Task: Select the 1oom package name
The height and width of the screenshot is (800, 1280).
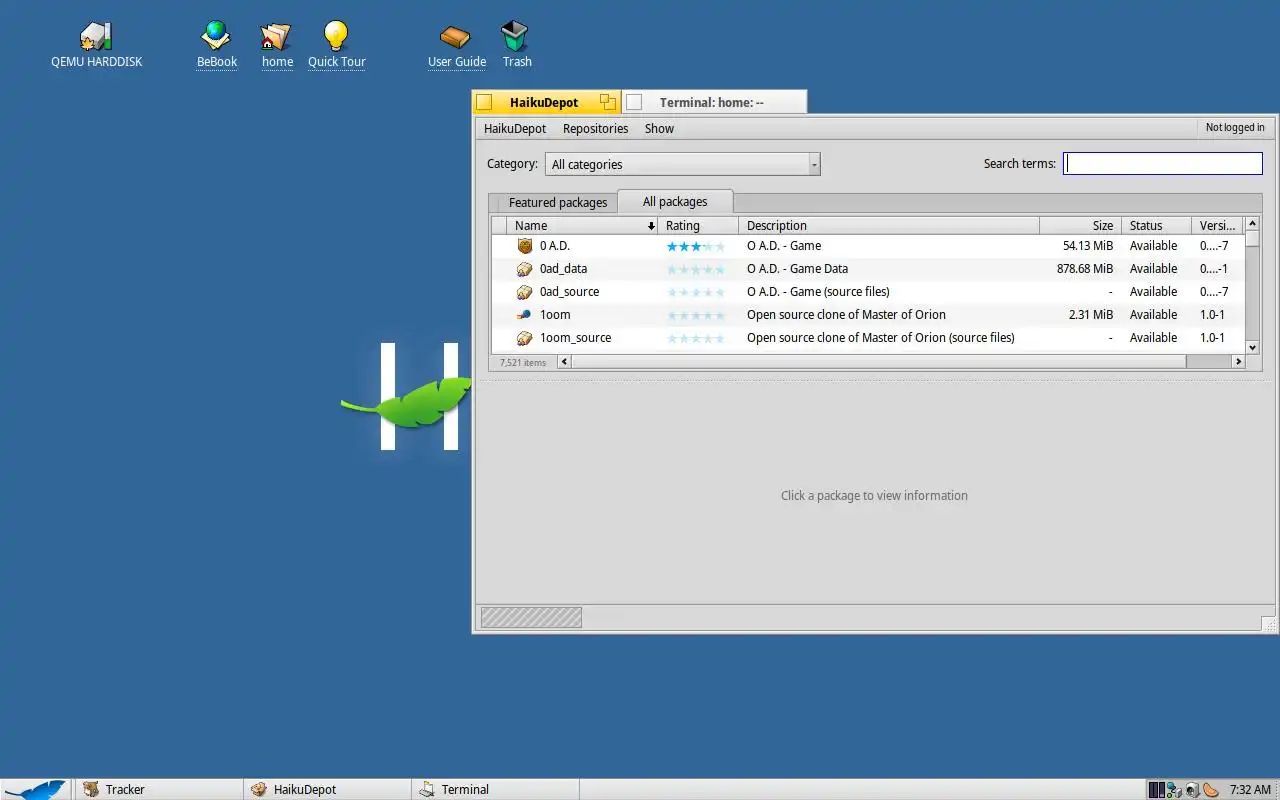Action: coord(555,315)
